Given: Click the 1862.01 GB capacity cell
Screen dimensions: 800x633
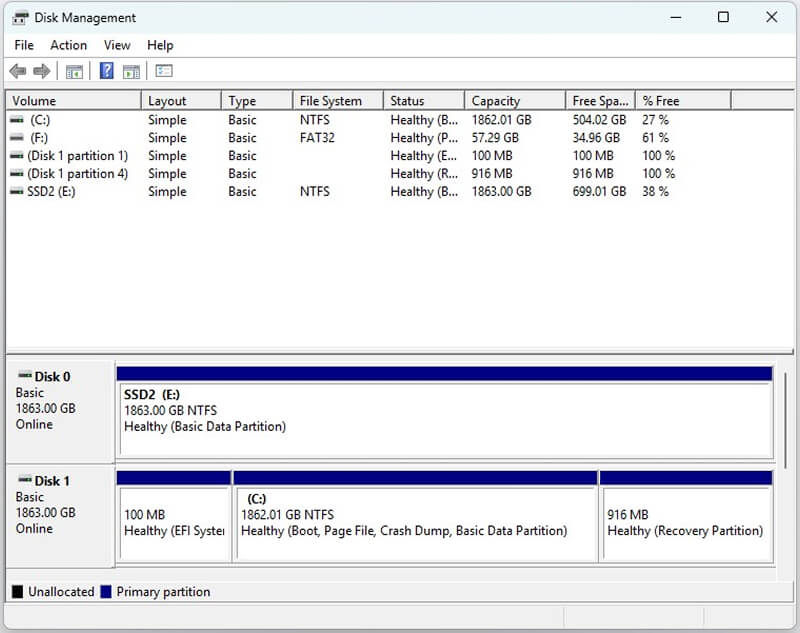Looking at the screenshot, I should tap(501, 120).
